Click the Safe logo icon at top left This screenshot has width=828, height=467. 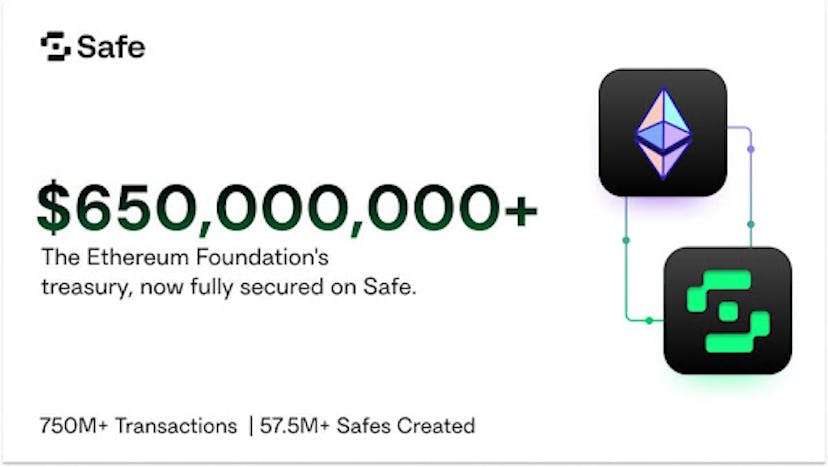(55, 46)
